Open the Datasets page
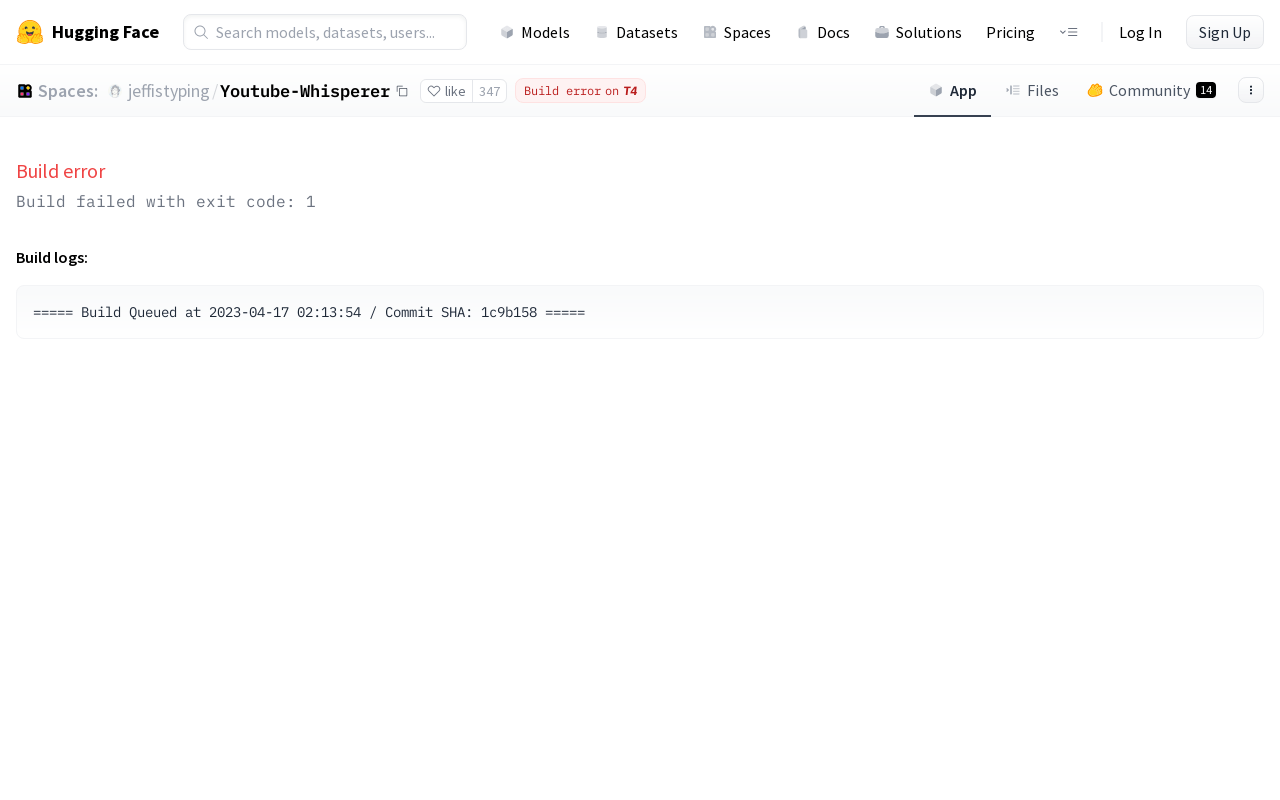The height and width of the screenshot is (800, 1280). (636, 32)
